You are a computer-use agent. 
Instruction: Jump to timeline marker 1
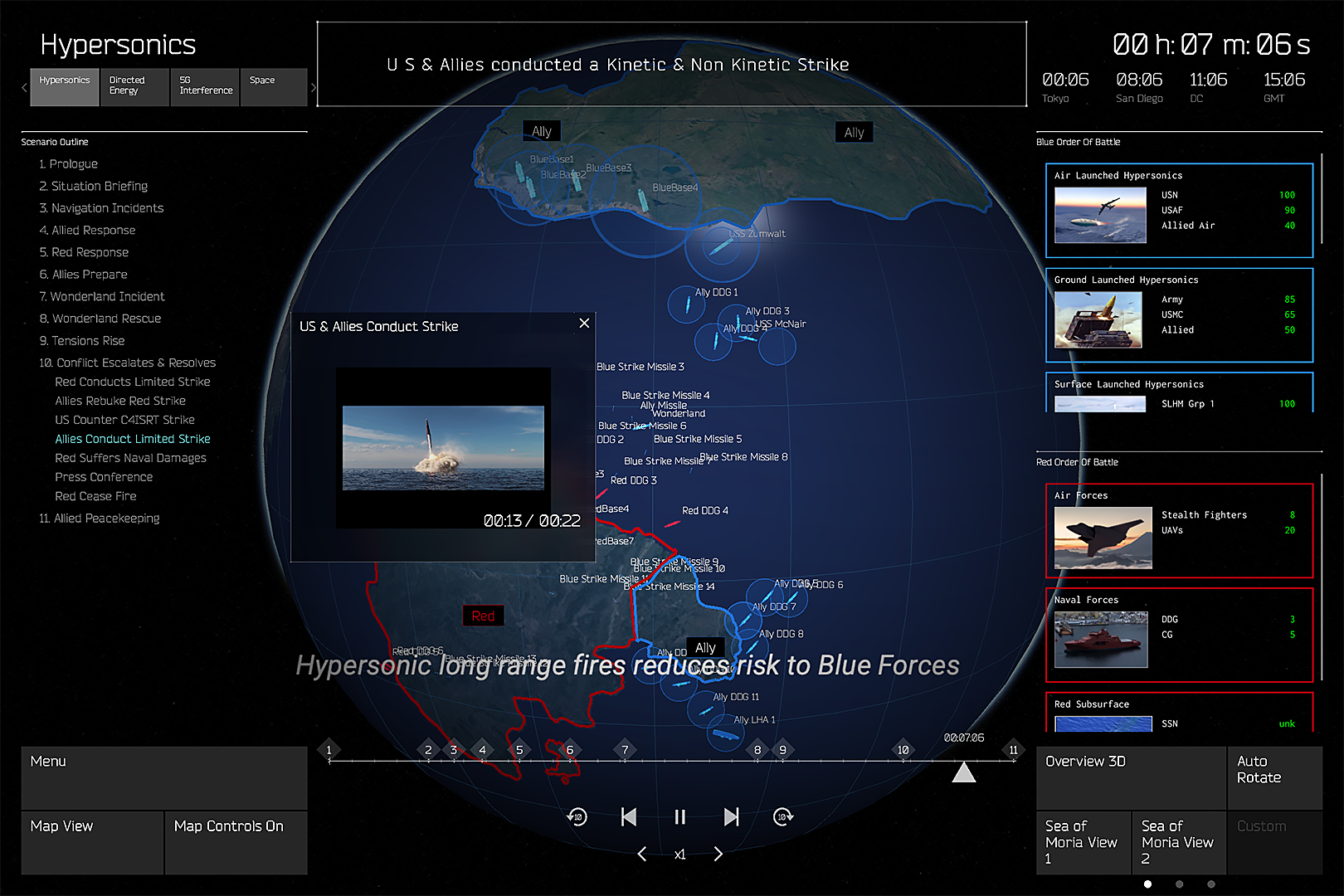(x=329, y=750)
